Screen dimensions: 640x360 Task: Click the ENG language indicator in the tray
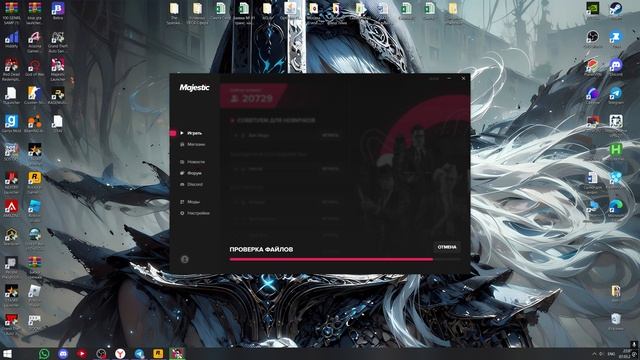point(611,354)
